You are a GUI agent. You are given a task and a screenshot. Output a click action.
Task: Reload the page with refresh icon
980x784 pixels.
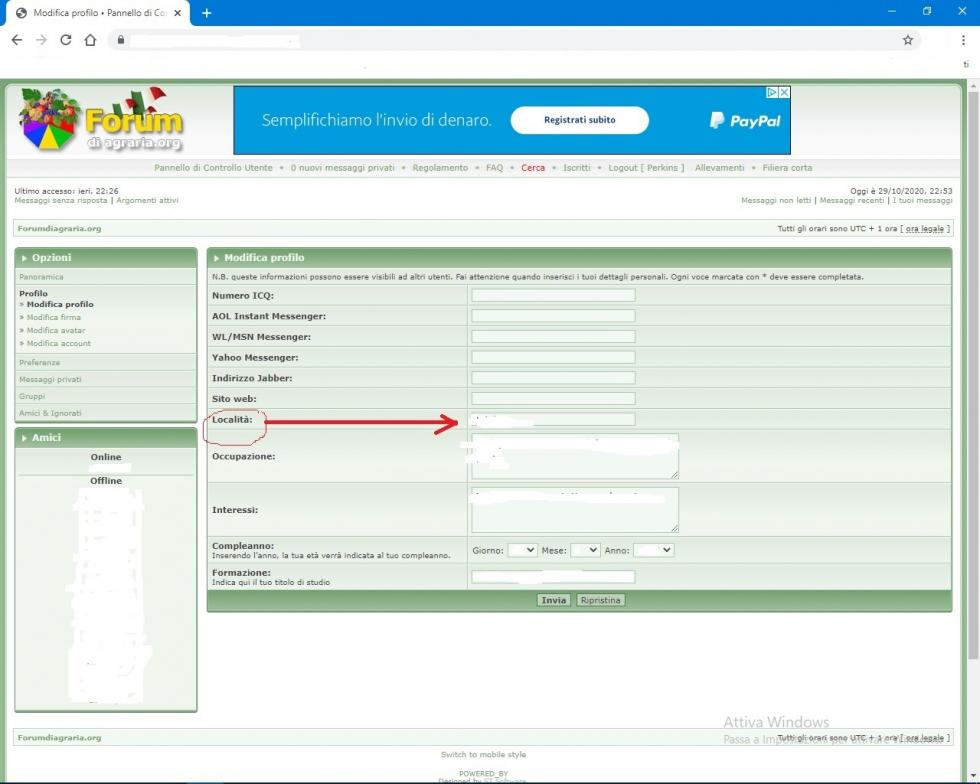tap(66, 40)
